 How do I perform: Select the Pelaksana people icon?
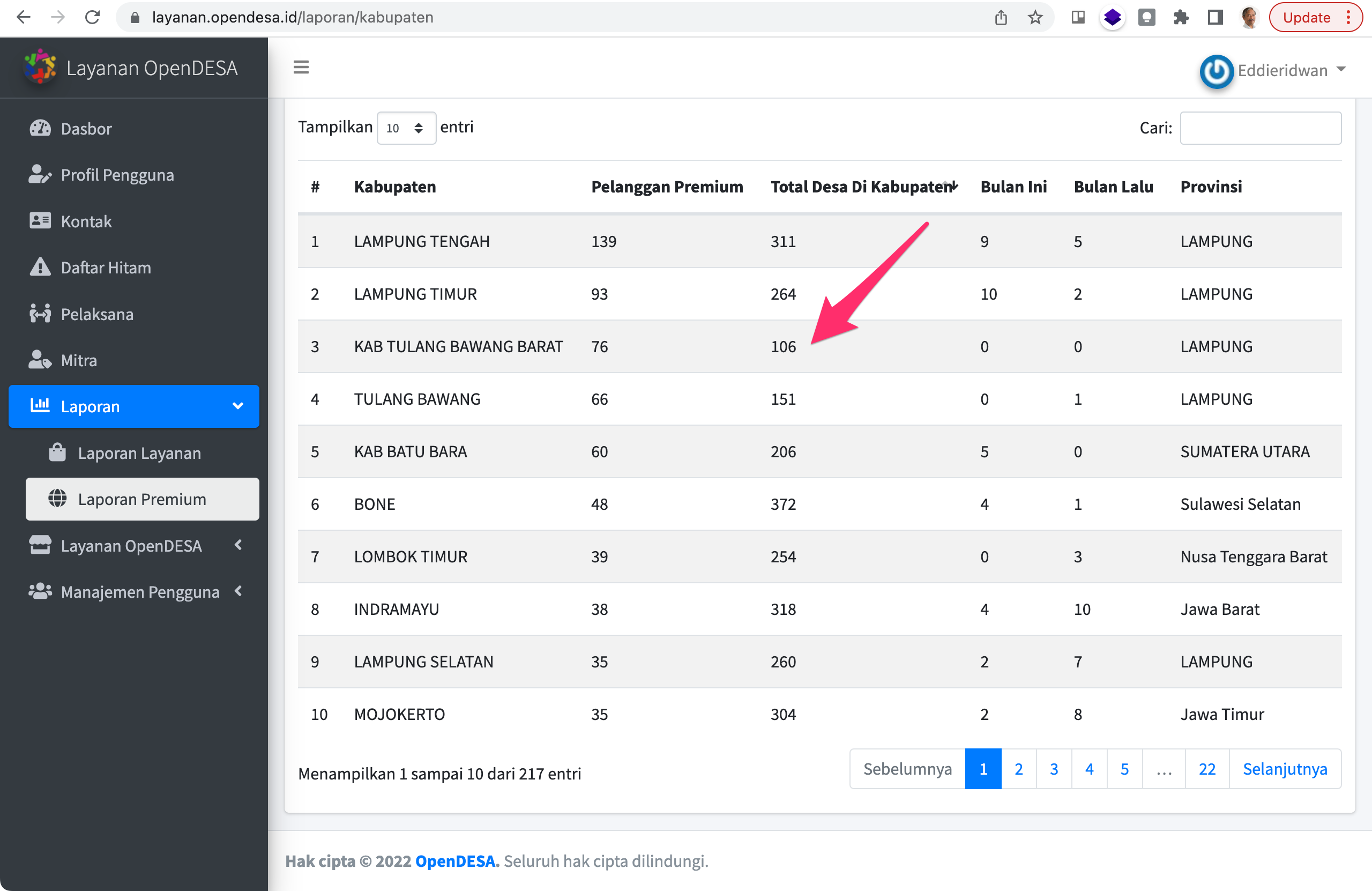(x=40, y=314)
